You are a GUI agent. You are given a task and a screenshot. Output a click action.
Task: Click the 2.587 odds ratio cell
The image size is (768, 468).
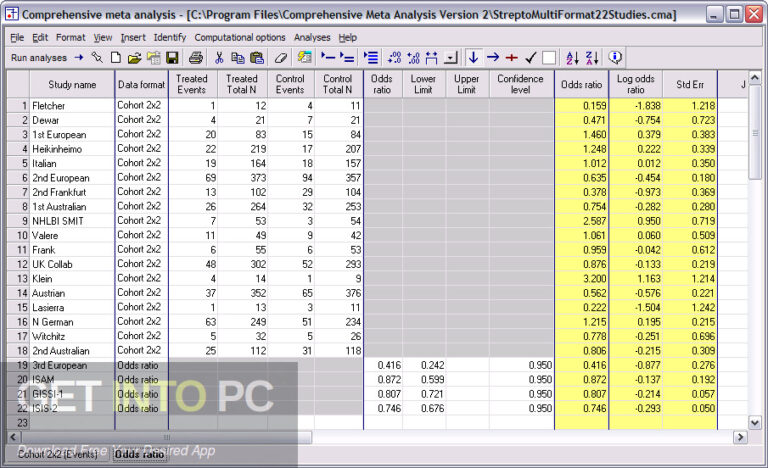(x=582, y=221)
